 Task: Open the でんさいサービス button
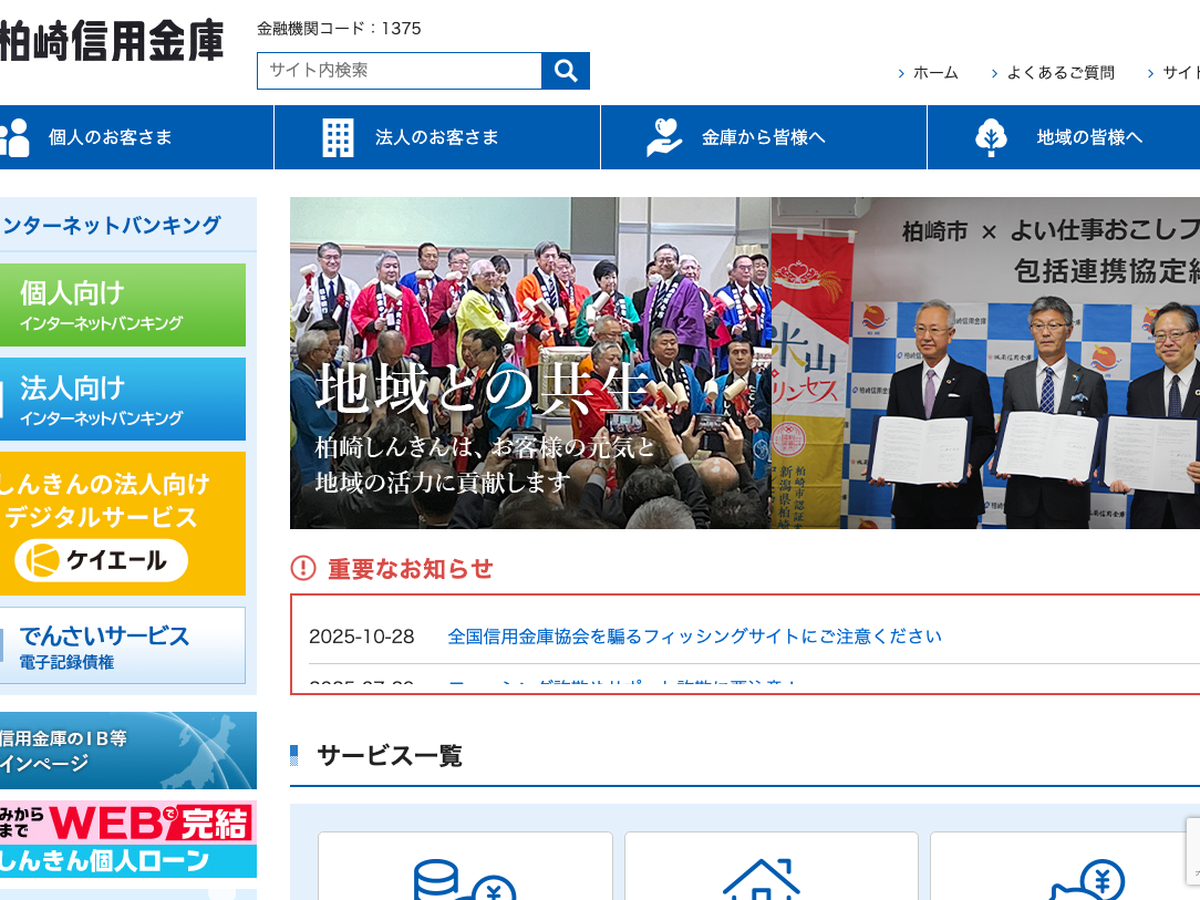120,645
